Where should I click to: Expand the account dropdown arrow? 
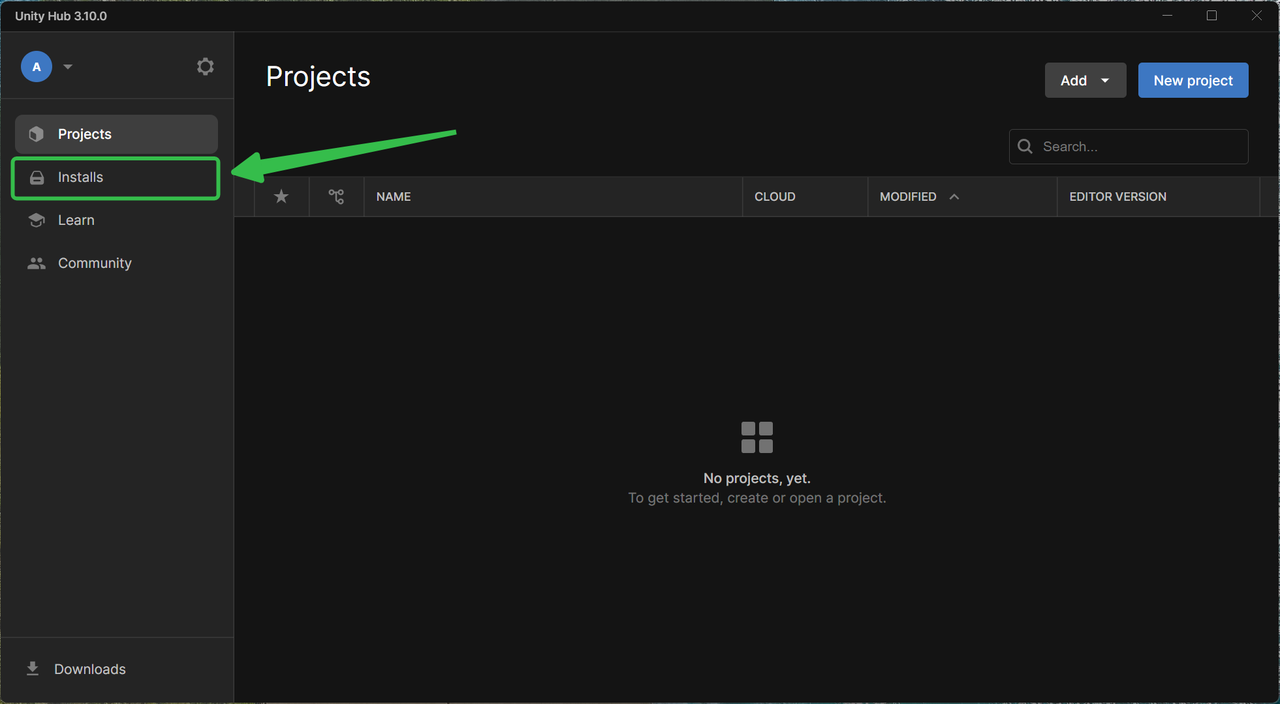(x=68, y=67)
